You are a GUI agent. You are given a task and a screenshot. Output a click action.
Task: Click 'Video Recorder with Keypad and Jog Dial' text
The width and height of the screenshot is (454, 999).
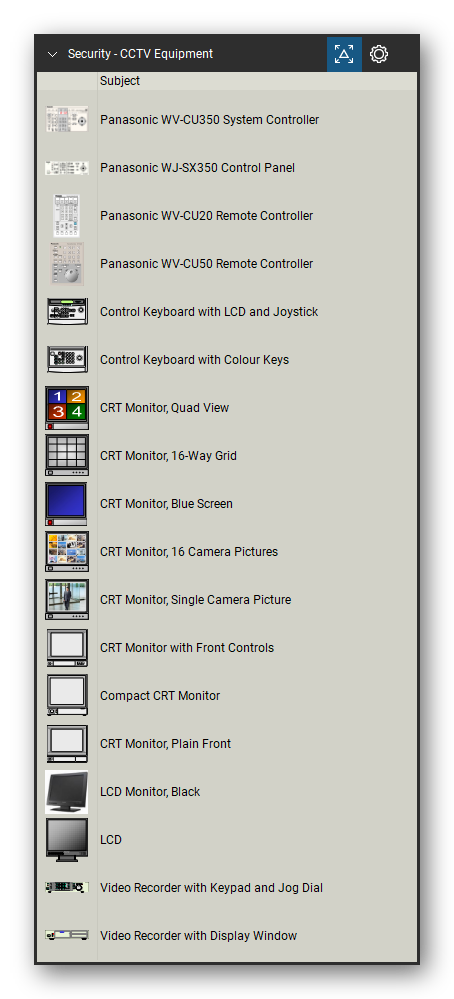point(211,888)
